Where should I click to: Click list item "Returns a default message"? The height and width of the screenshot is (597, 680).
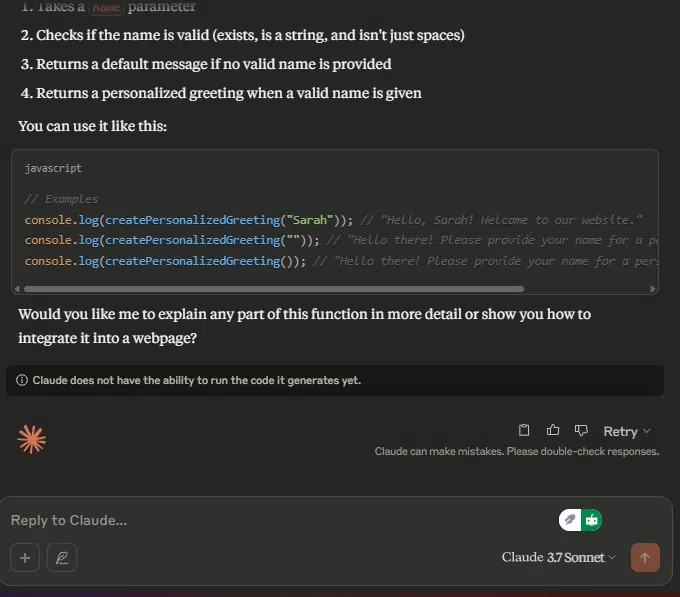[x=206, y=64]
